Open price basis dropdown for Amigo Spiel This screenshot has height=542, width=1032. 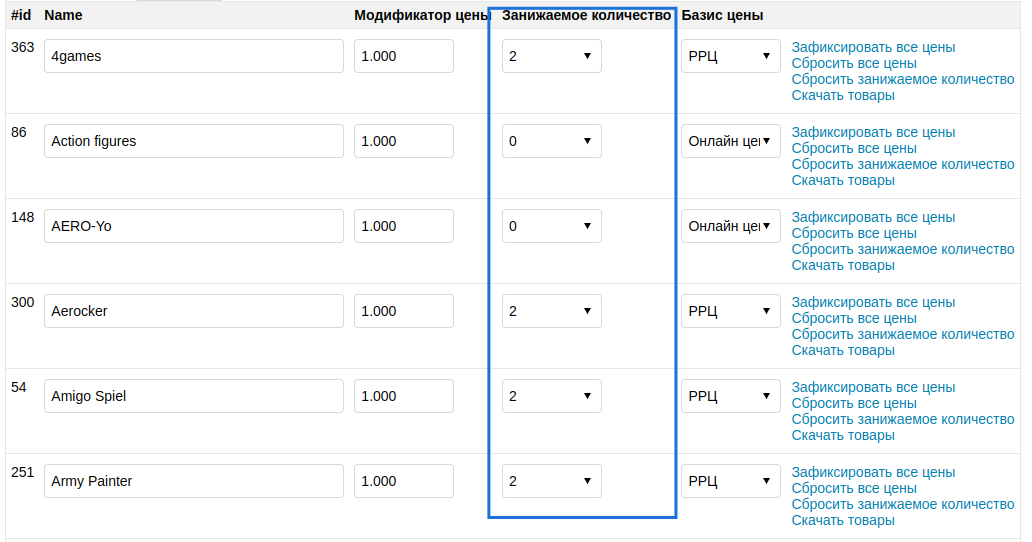[x=730, y=396]
